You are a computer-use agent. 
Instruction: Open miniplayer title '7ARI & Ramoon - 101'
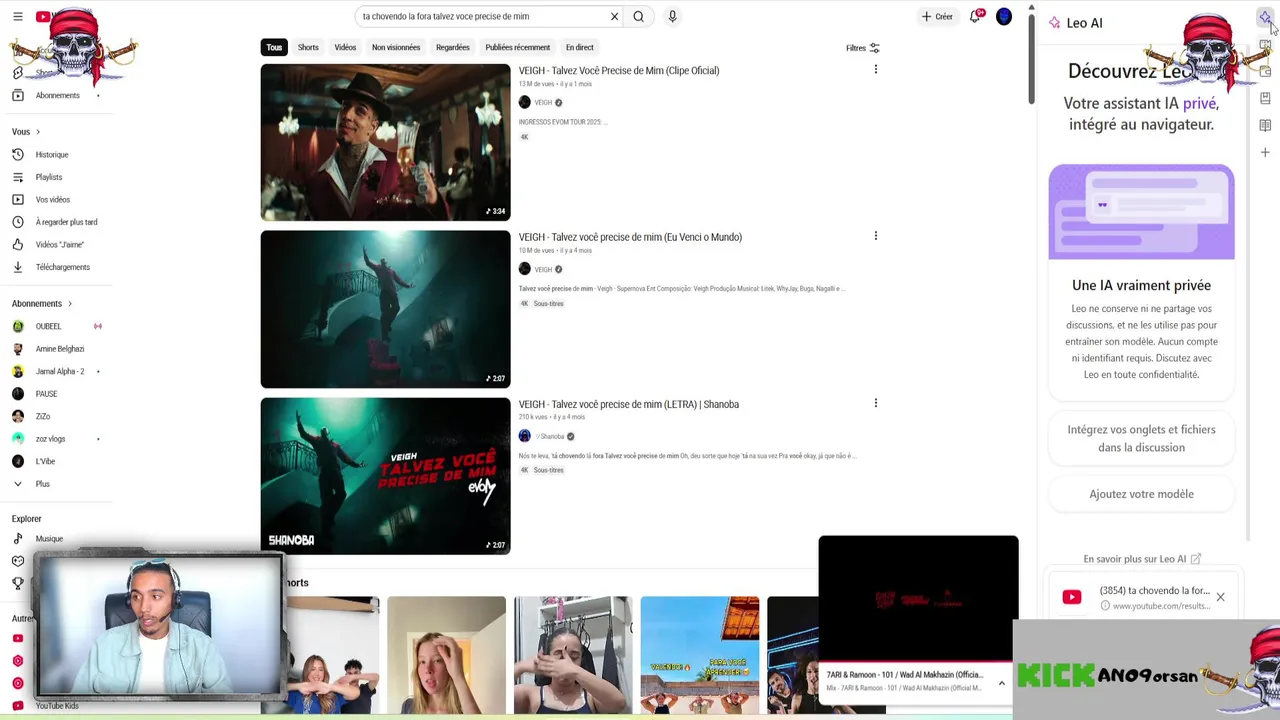point(904,675)
